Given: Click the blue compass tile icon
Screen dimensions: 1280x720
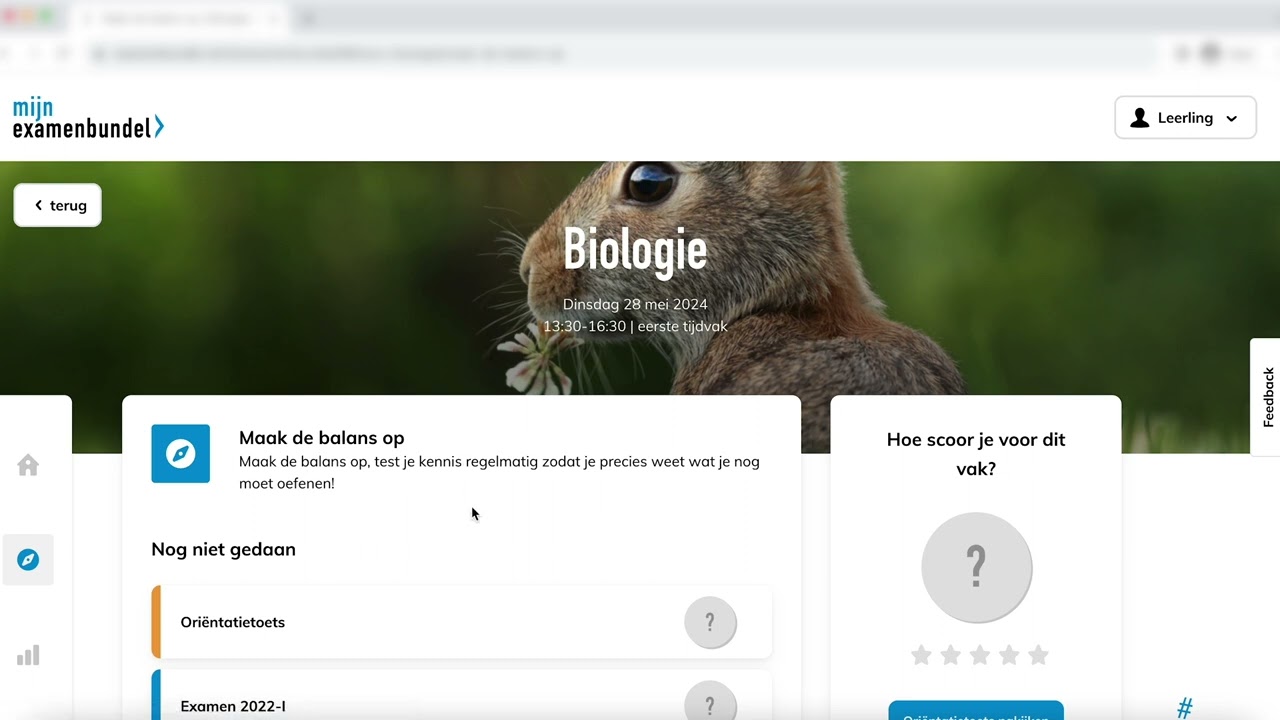Looking at the screenshot, I should [181, 454].
